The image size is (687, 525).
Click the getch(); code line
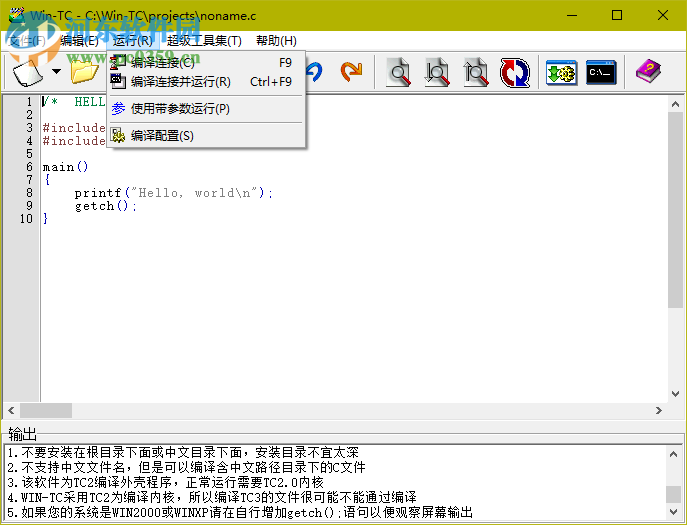pos(106,206)
